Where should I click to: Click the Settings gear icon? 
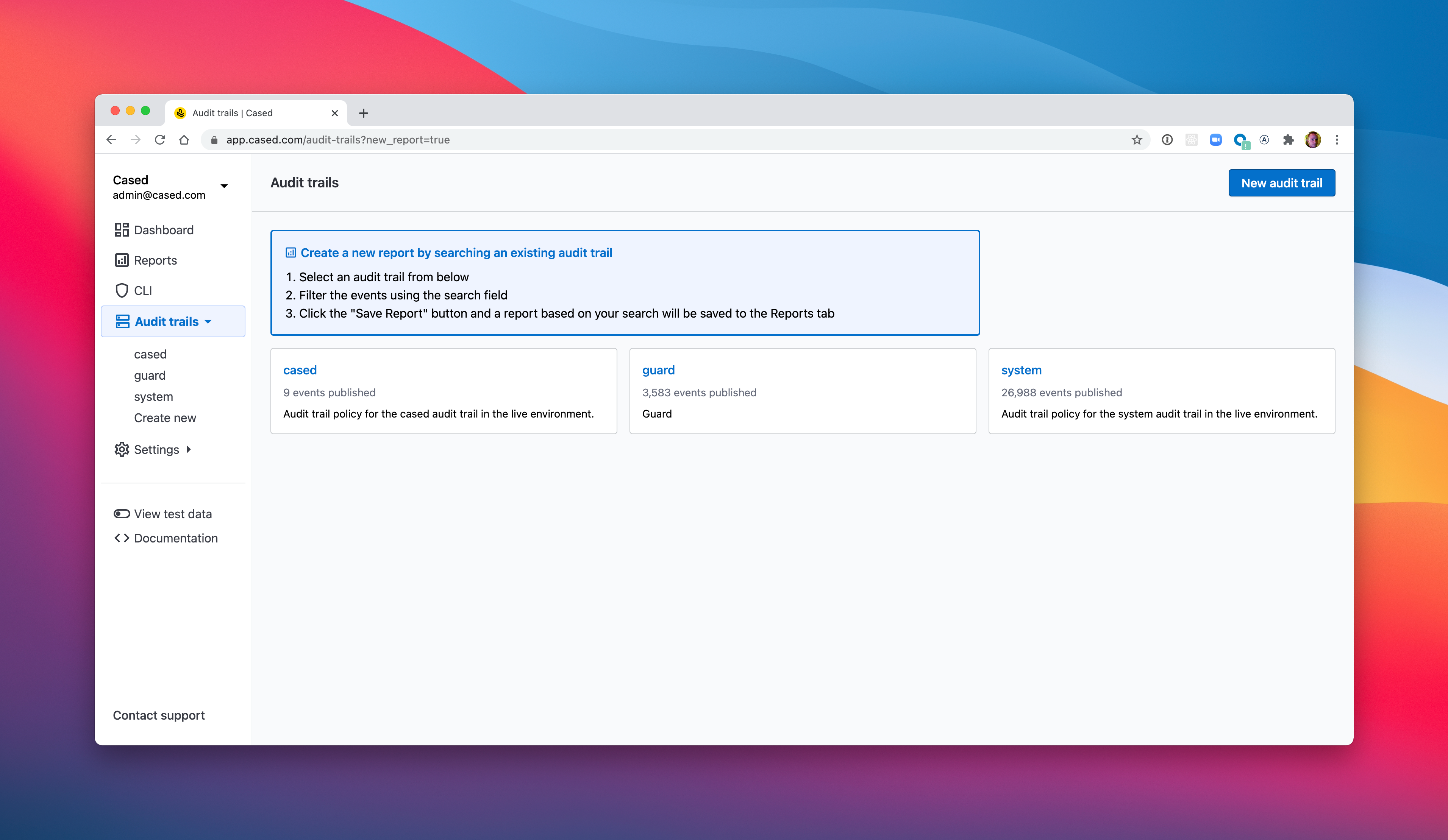click(x=121, y=450)
